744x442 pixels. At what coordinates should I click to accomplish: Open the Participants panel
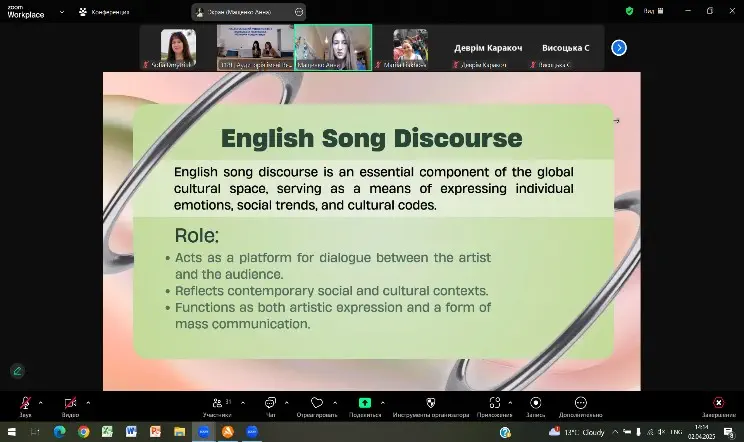click(x=216, y=403)
